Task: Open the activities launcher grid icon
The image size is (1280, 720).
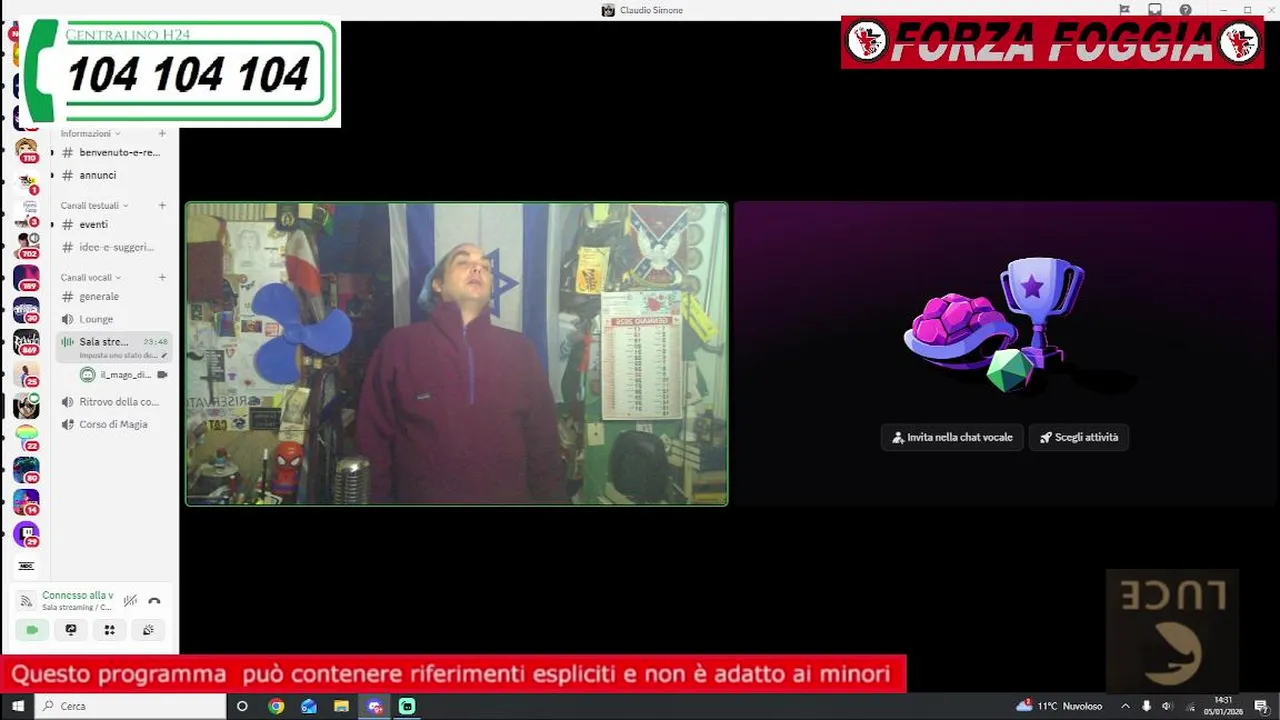Action: coord(110,630)
